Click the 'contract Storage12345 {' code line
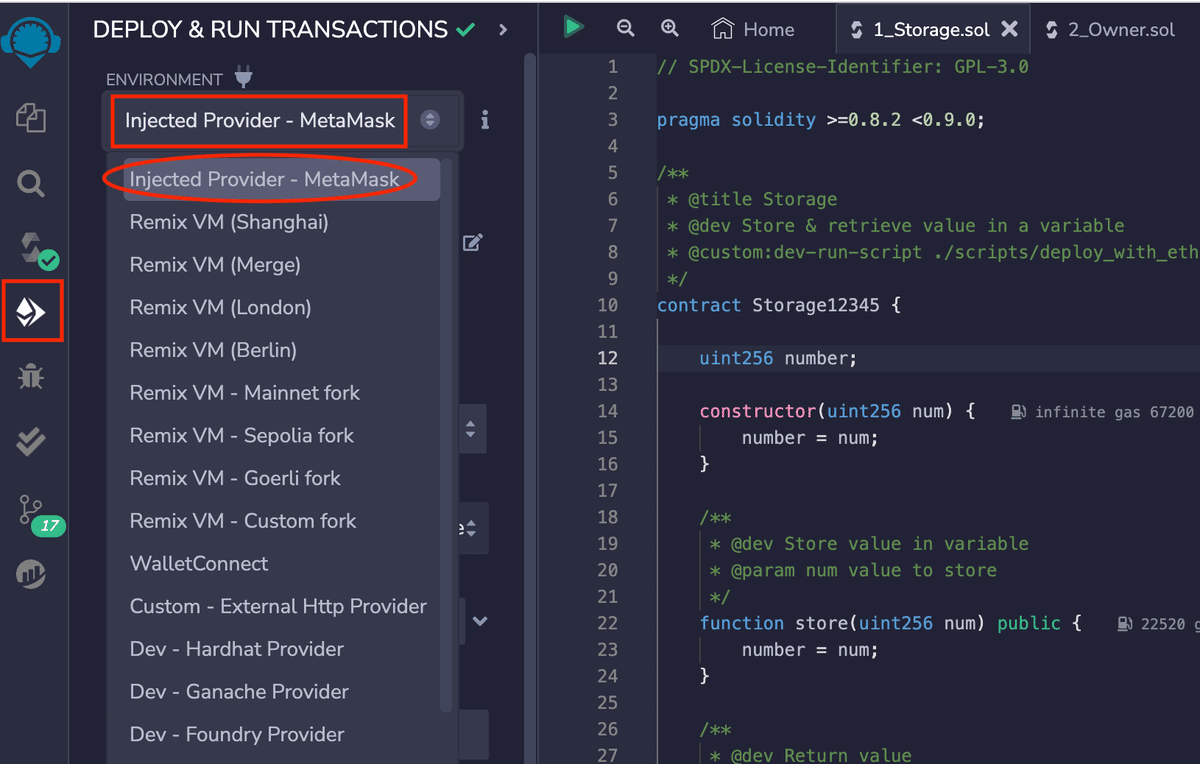This screenshot has height=764, width=1200. 779,305
